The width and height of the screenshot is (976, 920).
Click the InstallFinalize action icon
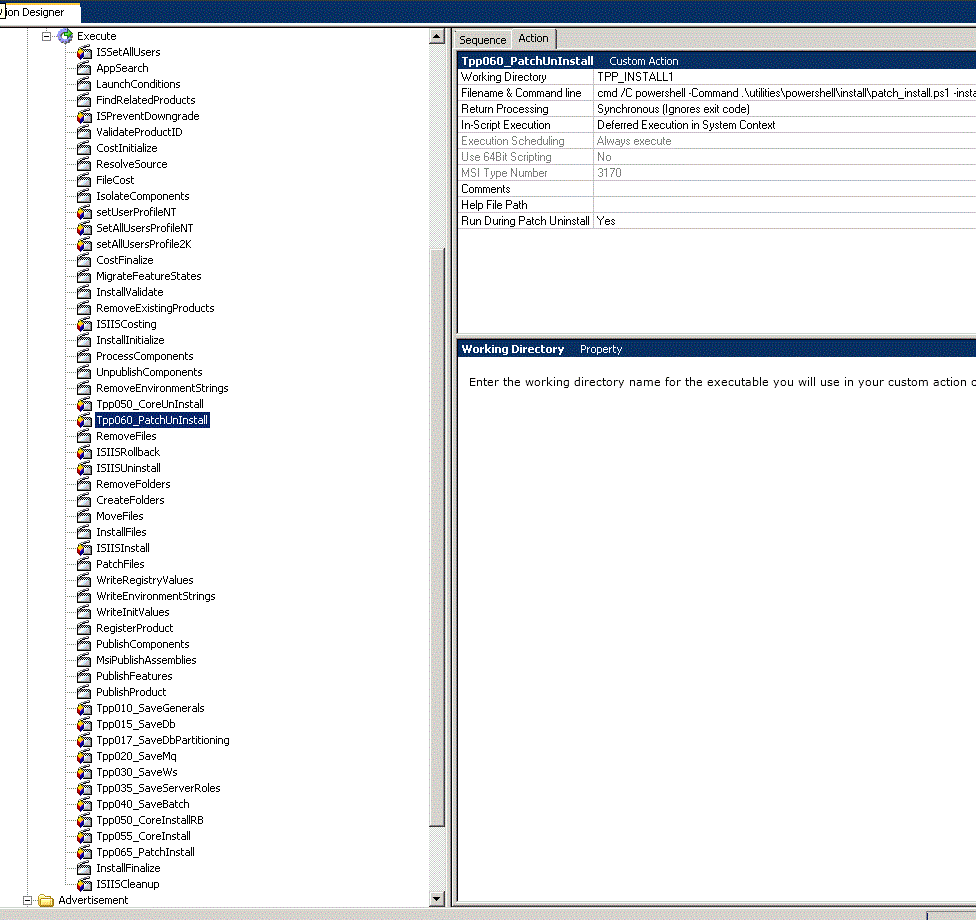84,868
